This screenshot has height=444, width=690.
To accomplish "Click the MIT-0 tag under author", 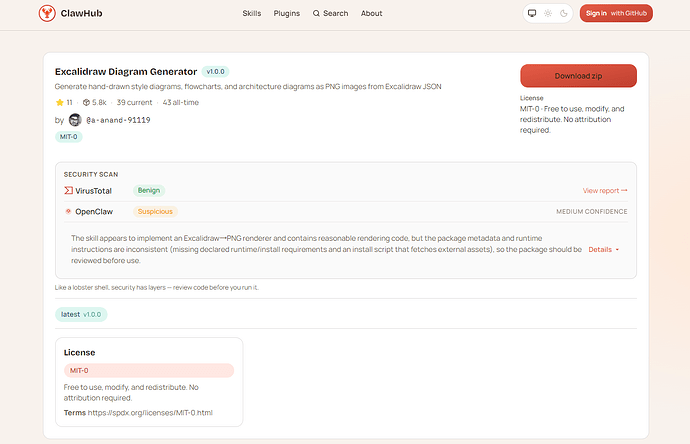I will point(69,137).
